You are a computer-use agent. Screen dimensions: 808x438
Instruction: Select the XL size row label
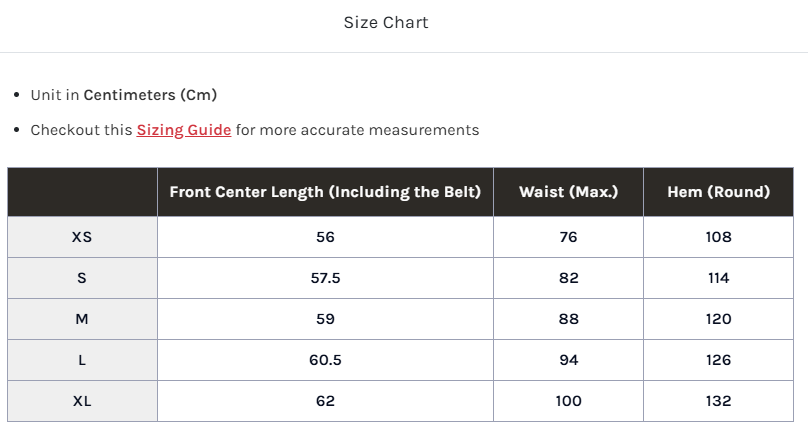pos(82,401)
